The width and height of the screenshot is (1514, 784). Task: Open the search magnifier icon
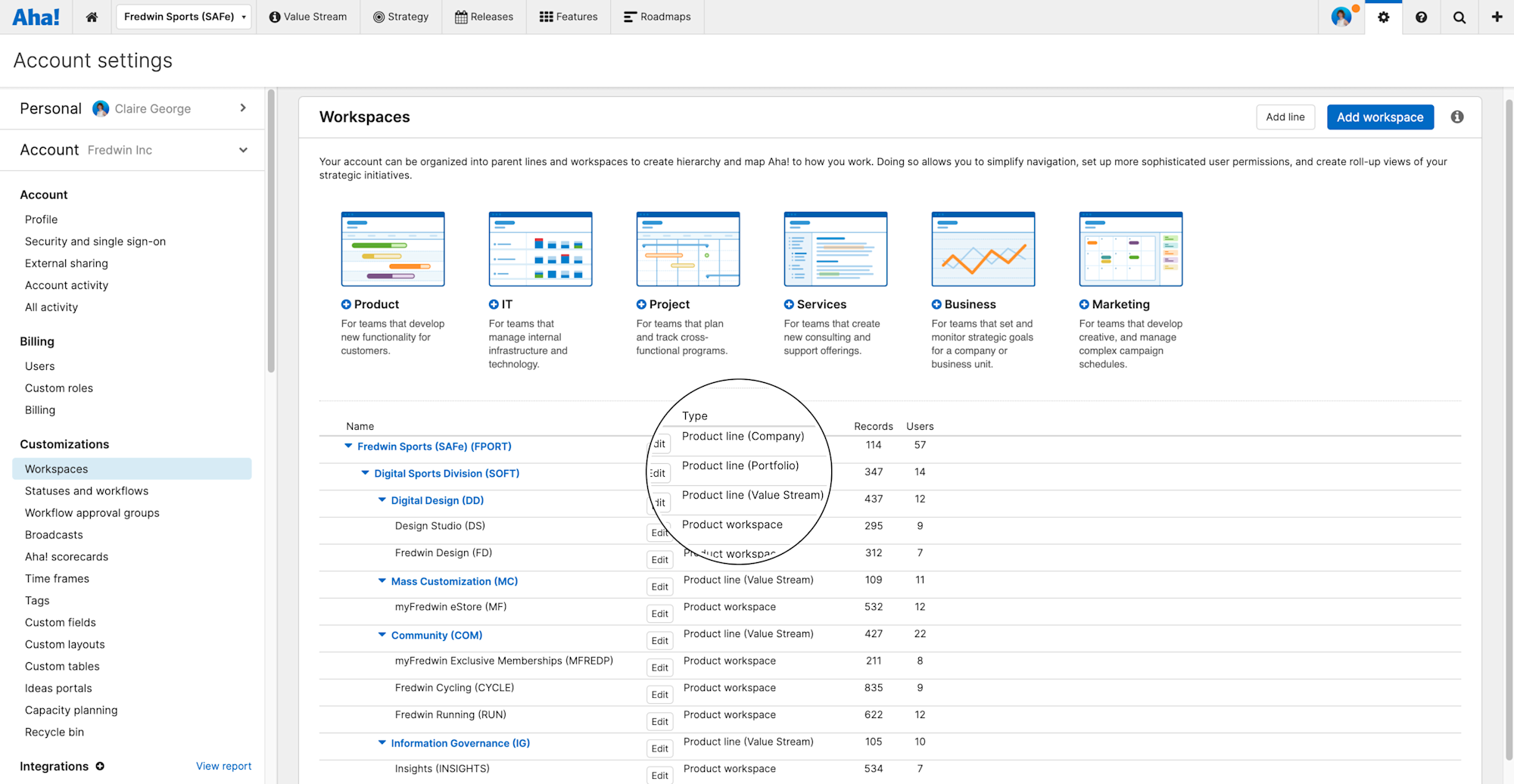pyautogui.click(x=1459, y=17)
